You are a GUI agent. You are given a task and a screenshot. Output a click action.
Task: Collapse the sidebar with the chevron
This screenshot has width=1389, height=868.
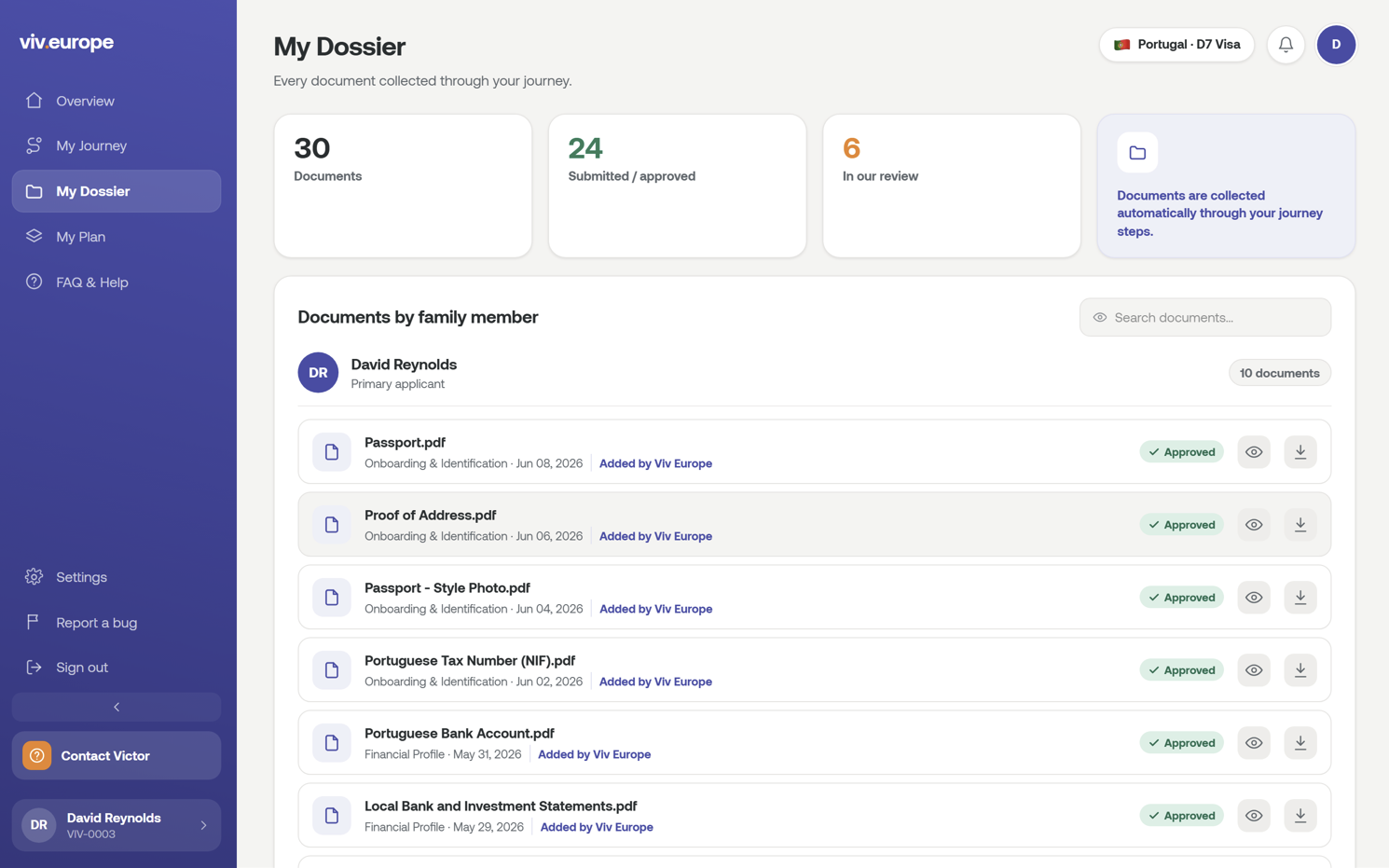pos(117,708)
